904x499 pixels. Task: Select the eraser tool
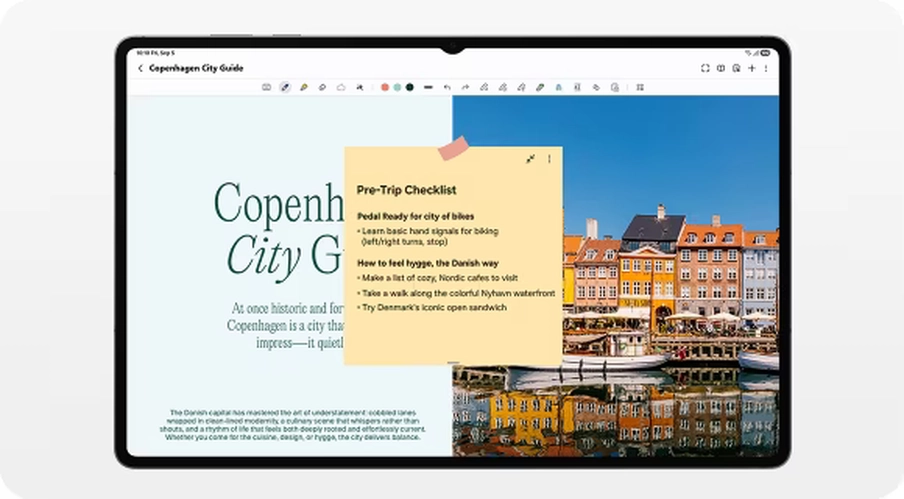(x=322, y=88)
